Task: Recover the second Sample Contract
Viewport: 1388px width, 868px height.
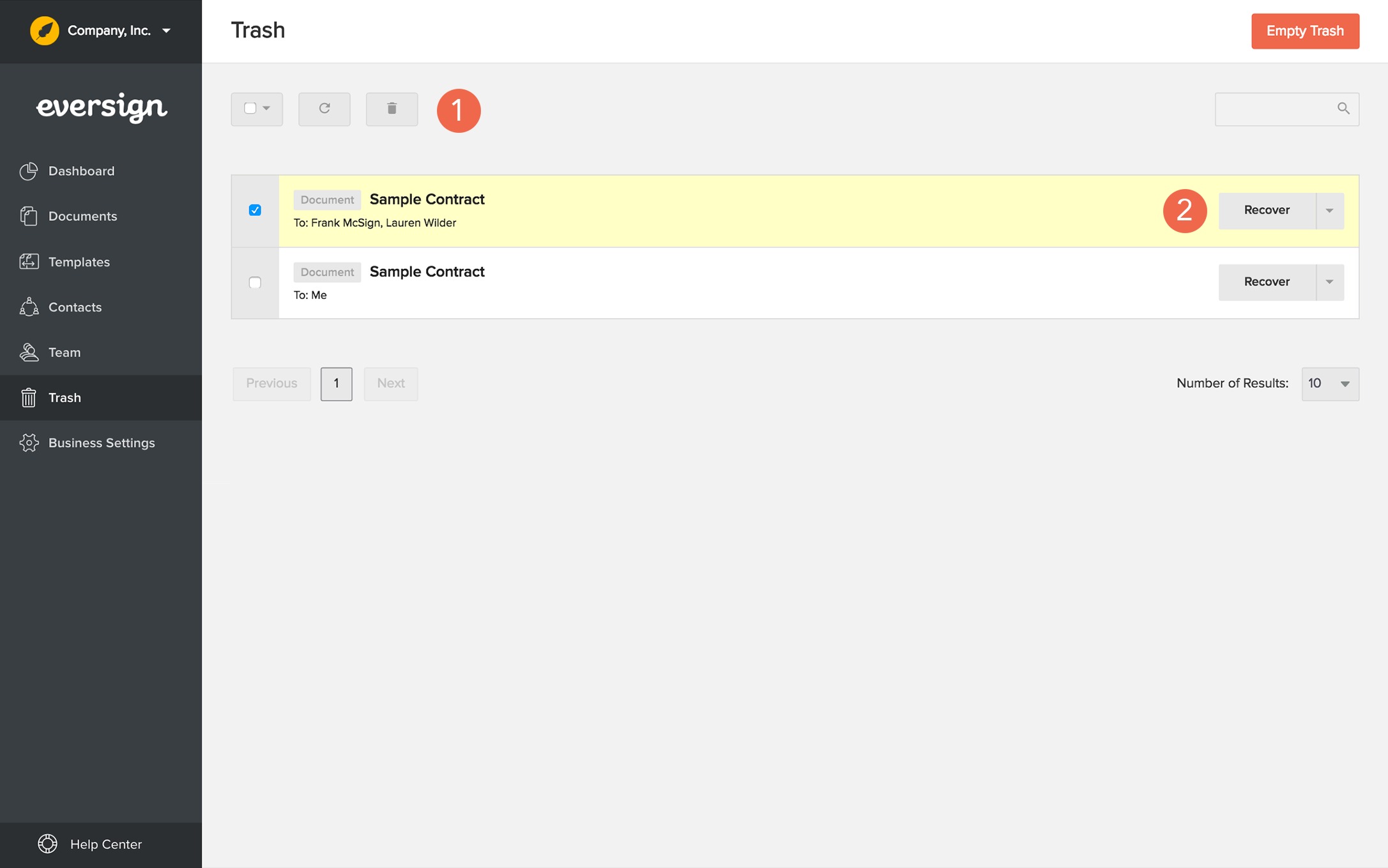Action: pyautogui.click(x=1266, y=282)
